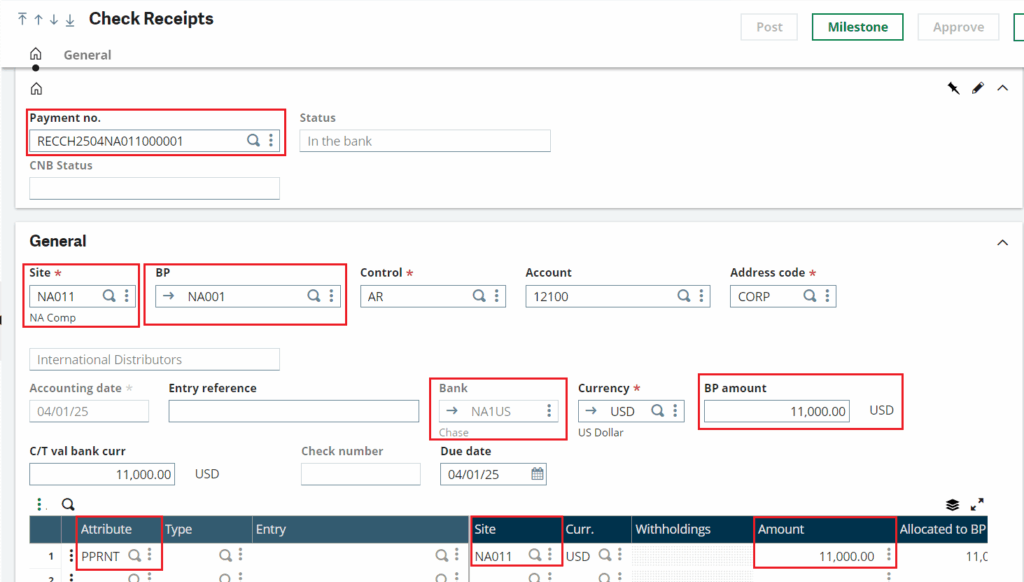Click the Entry column header
Screen dimensions: 1024x582
[360, 529]
